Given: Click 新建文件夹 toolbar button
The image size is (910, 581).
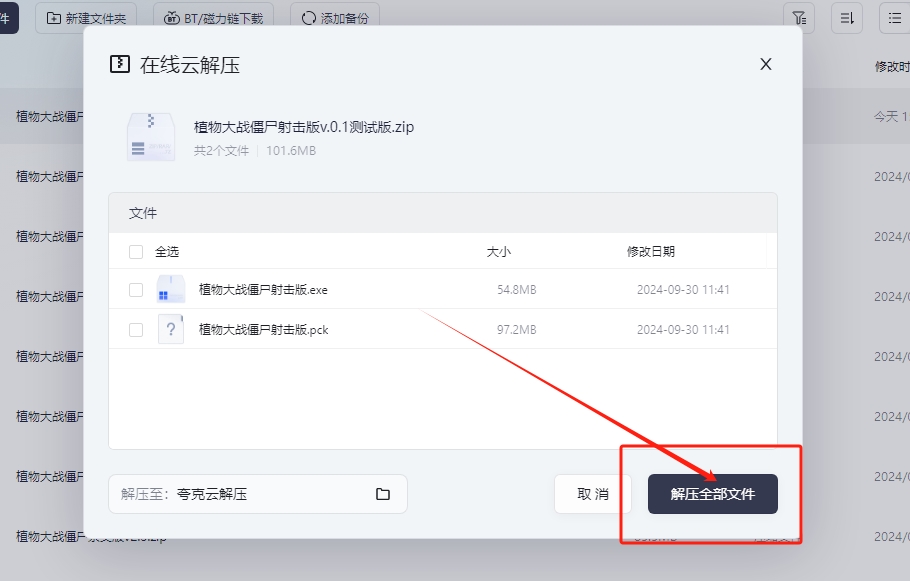Looking at the screenshot, I should tap(86, 18).
